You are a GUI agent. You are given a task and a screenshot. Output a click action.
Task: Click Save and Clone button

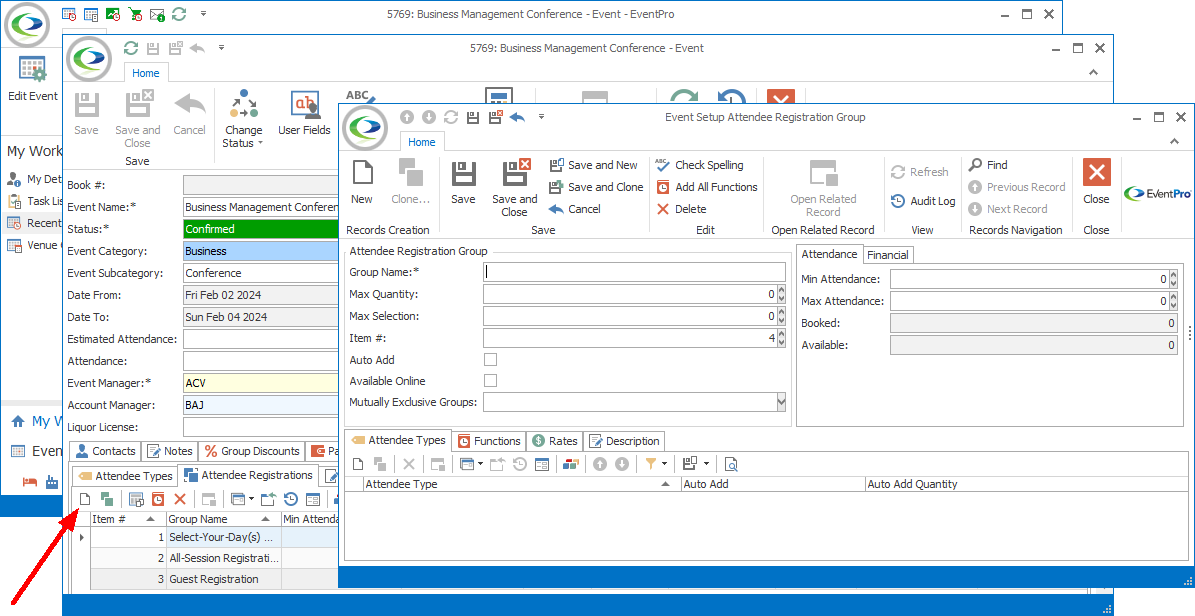pos(596,187)
